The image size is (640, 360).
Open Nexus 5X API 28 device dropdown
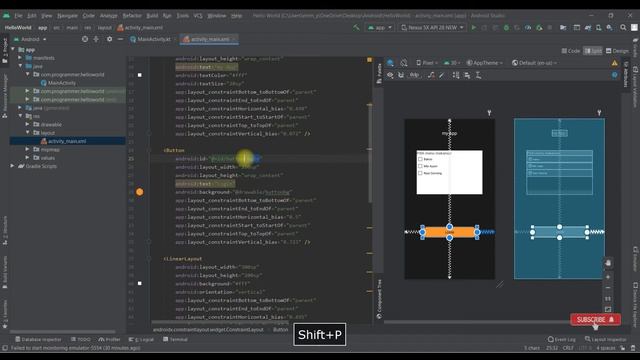click(x=432, y=27)
